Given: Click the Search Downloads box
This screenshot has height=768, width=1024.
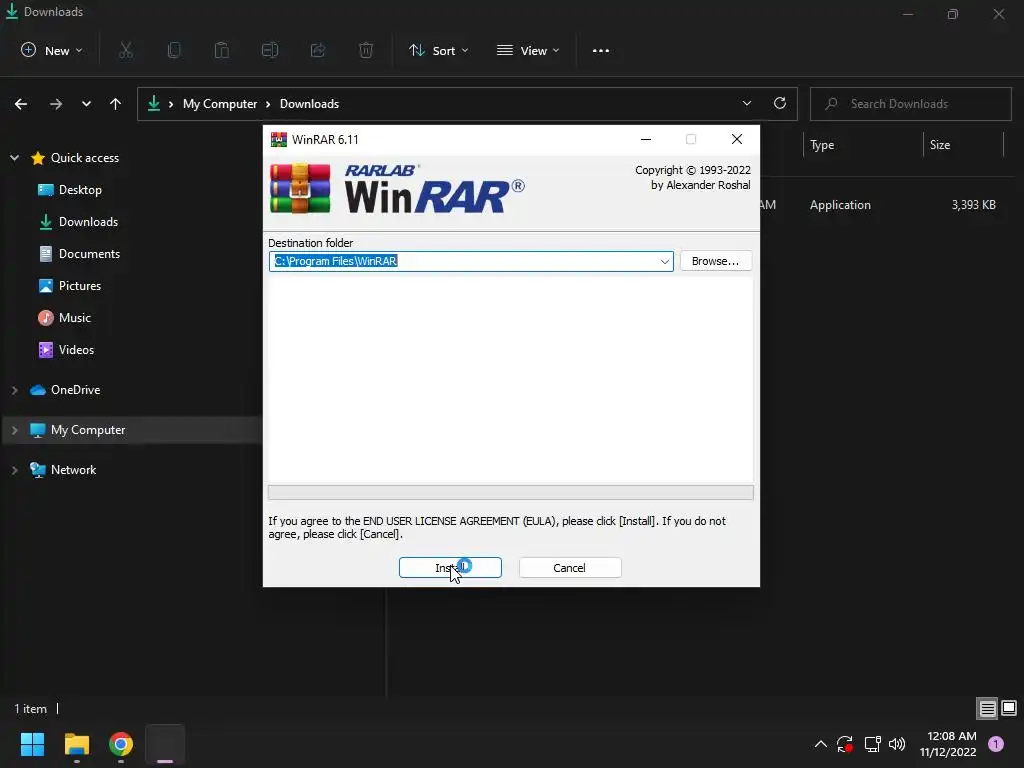Looking at the screenshot, I should (911, 104).
